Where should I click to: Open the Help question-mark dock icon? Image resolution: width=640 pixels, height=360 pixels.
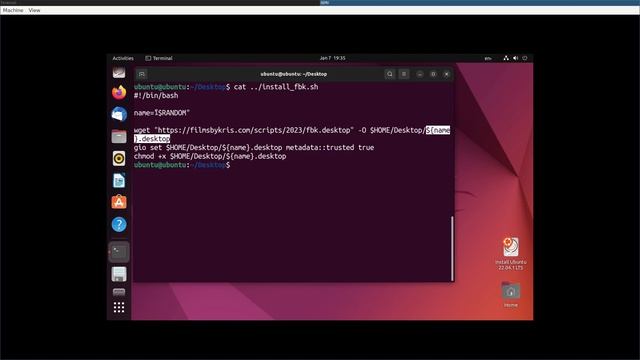119,224
